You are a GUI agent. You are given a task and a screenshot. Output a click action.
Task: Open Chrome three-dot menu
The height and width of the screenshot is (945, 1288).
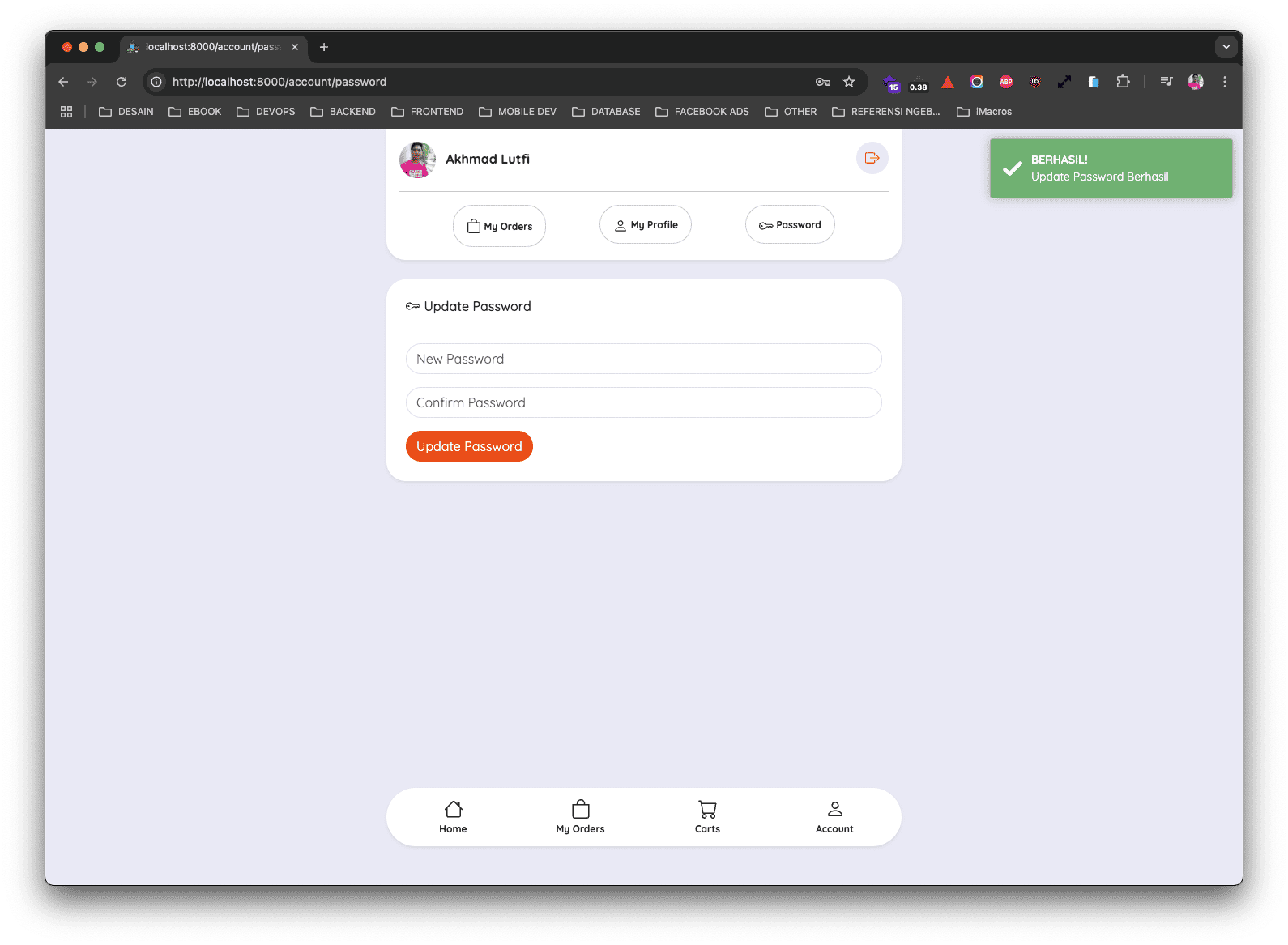(x=1225, y=82)
